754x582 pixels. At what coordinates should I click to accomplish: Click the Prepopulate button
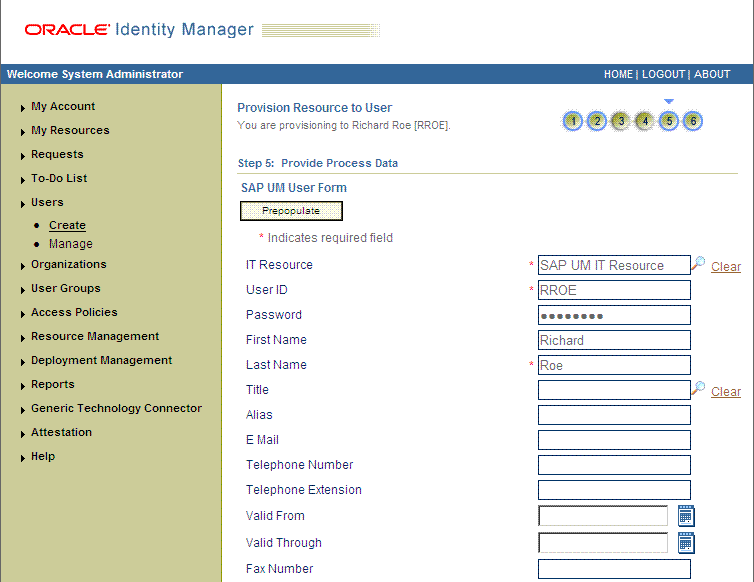[291, 211]
